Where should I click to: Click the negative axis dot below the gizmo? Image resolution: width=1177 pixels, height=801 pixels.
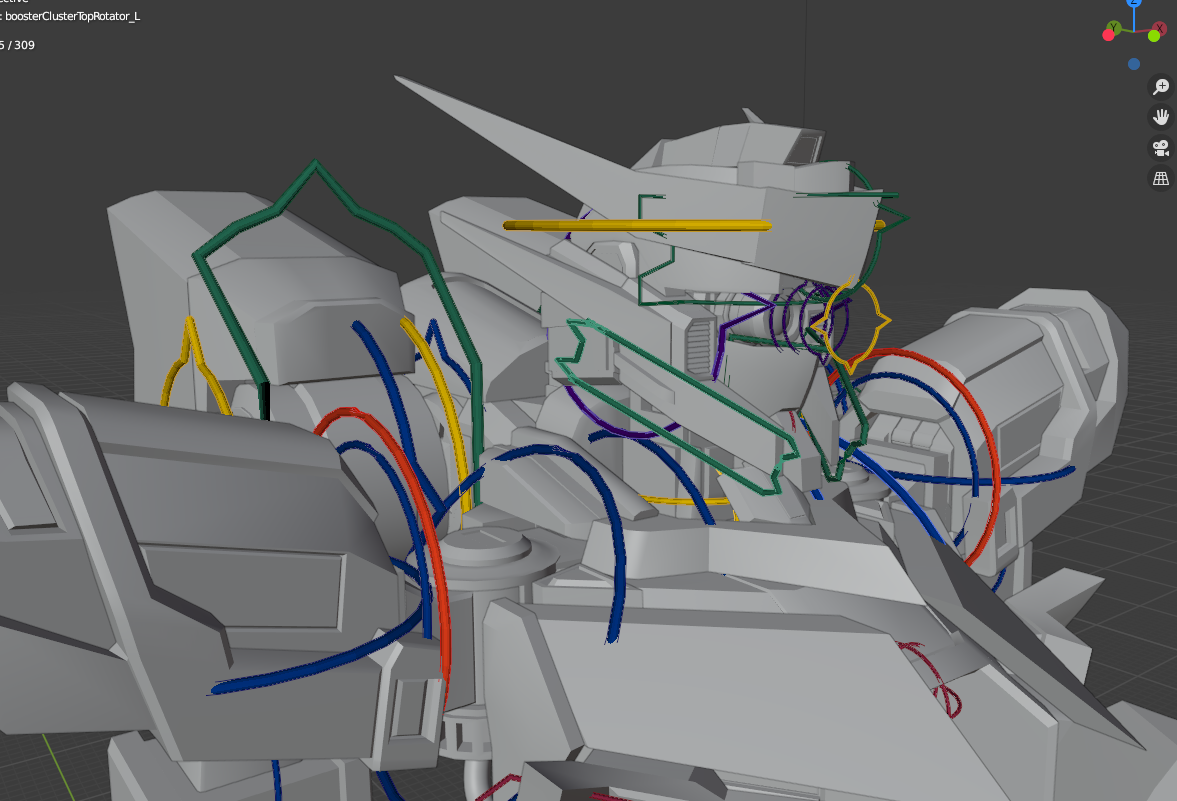[x=1133, y=63]
